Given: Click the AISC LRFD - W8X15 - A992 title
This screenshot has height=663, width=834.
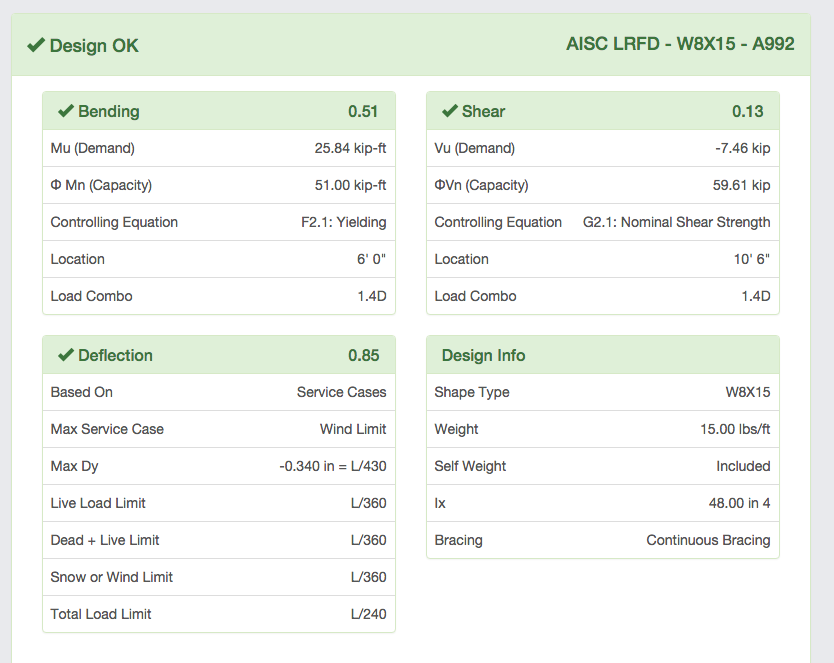Looking at the screenshot, I should pos(680,45).
